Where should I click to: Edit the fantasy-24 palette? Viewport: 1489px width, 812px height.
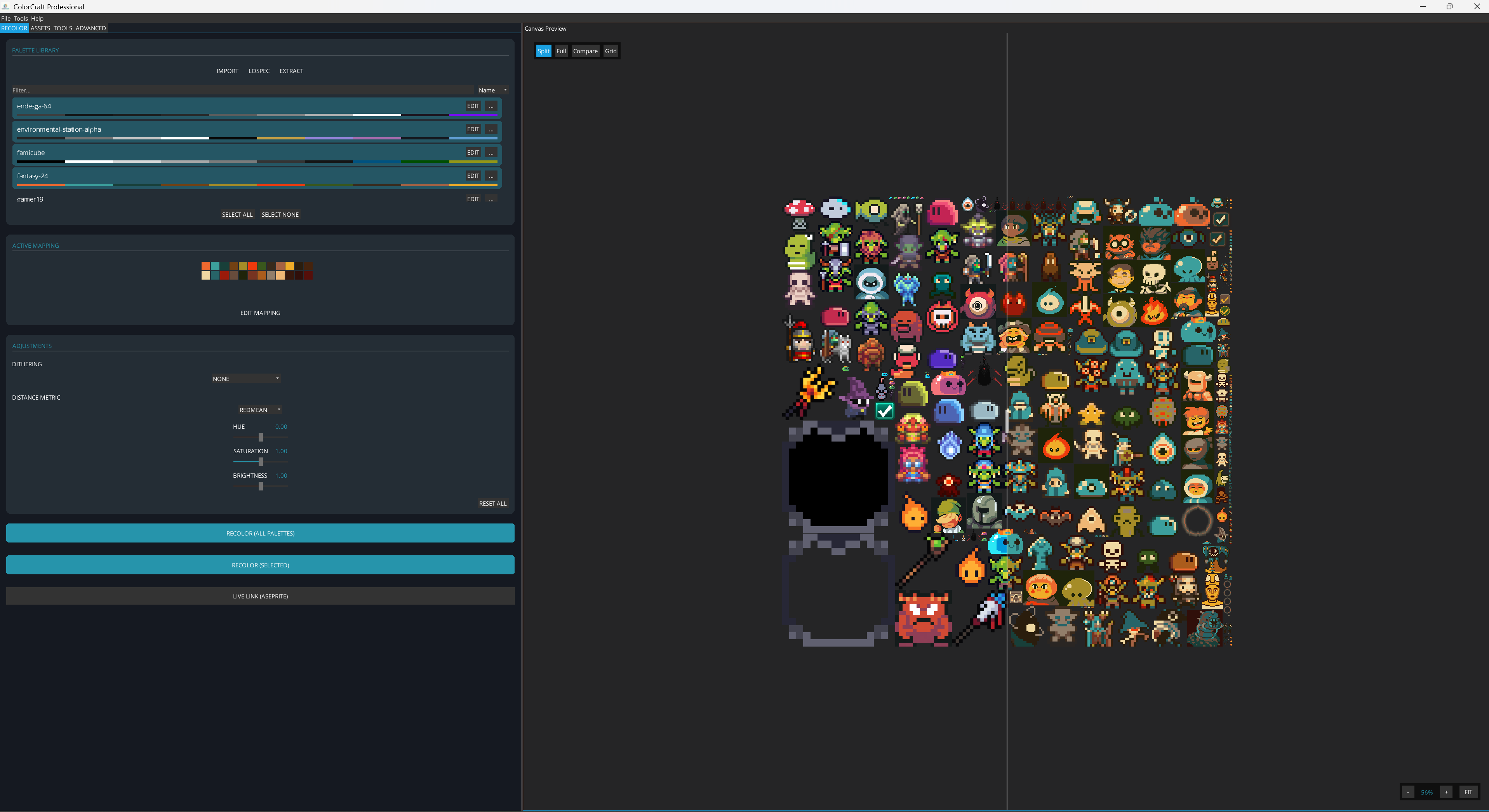[x=473, y=175]
